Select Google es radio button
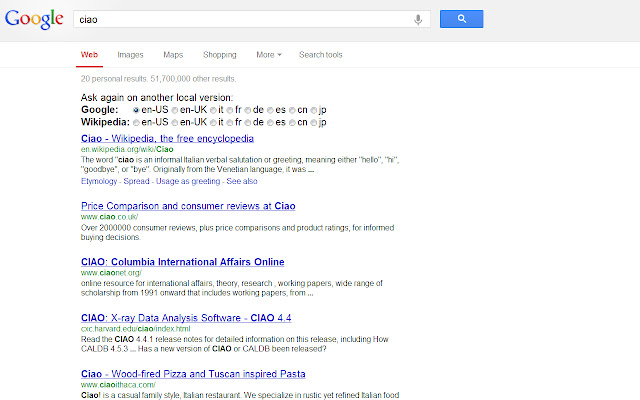The width and height of the screenshot is (640, 400). click(270, 110)
